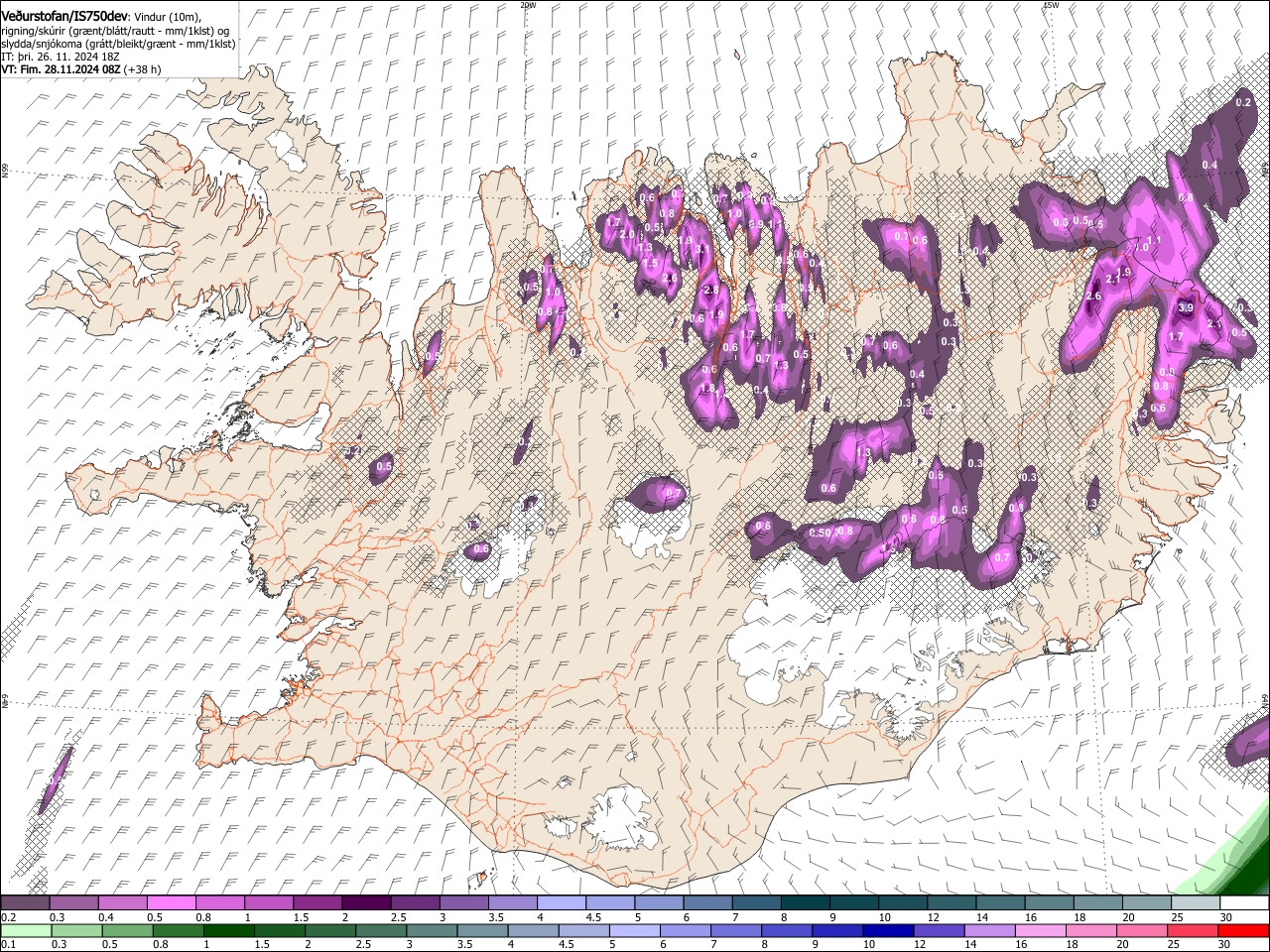Pick the purple 0.3 snow scale swatch
This screenshot has width=1270, height=952.
tap(73, 903)
